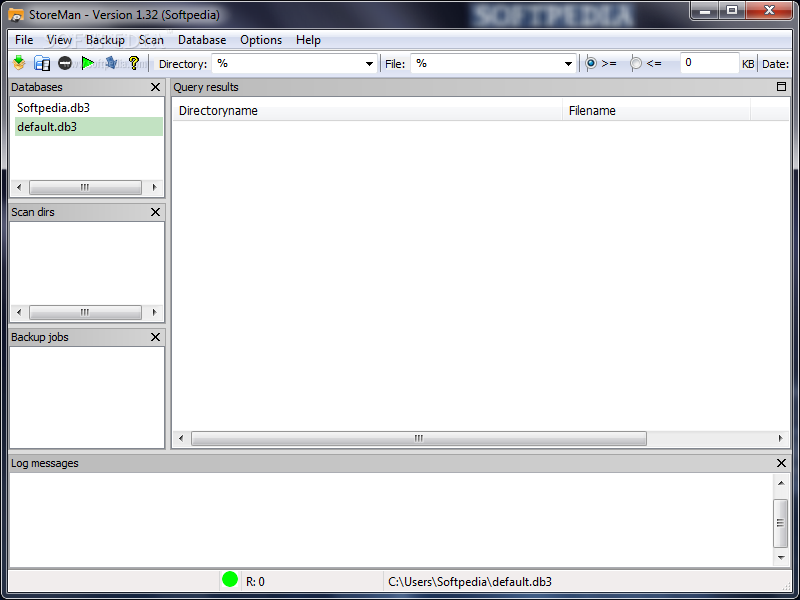Click the black stop toolbar icon

(x=65, y=63)
